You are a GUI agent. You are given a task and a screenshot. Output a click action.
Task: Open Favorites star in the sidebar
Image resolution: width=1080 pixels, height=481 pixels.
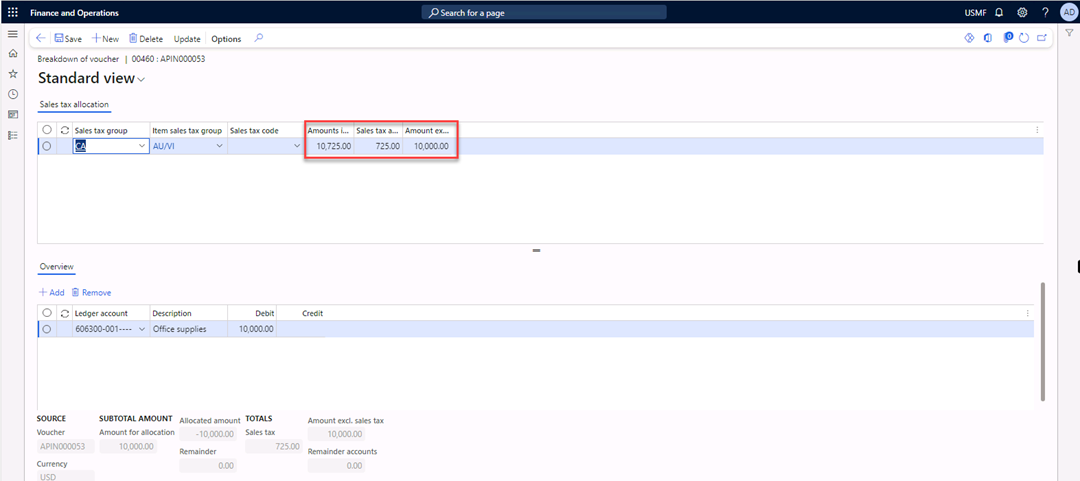coord(12,74)
